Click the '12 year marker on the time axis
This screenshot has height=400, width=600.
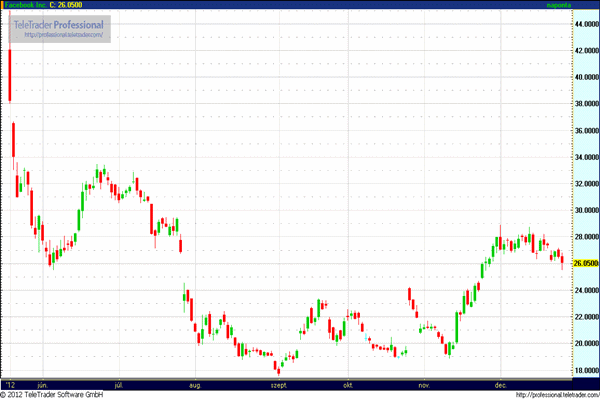click(10, 383)
